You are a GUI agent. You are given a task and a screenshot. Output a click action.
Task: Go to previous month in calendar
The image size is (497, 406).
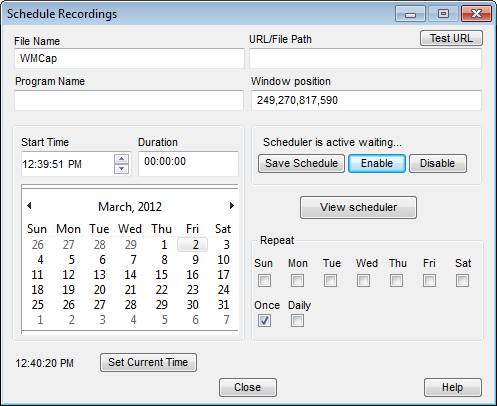pos(29,206)
